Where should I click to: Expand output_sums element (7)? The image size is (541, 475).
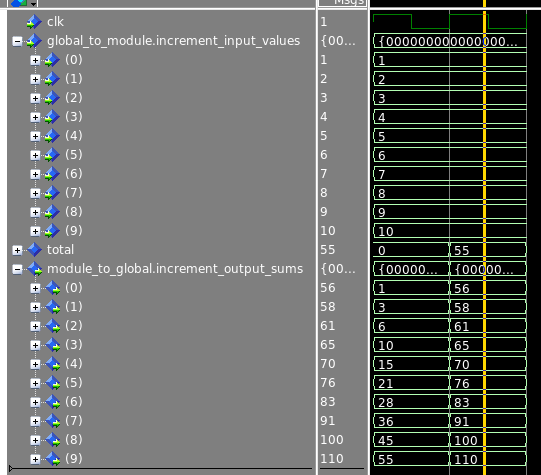click(35, 421)
